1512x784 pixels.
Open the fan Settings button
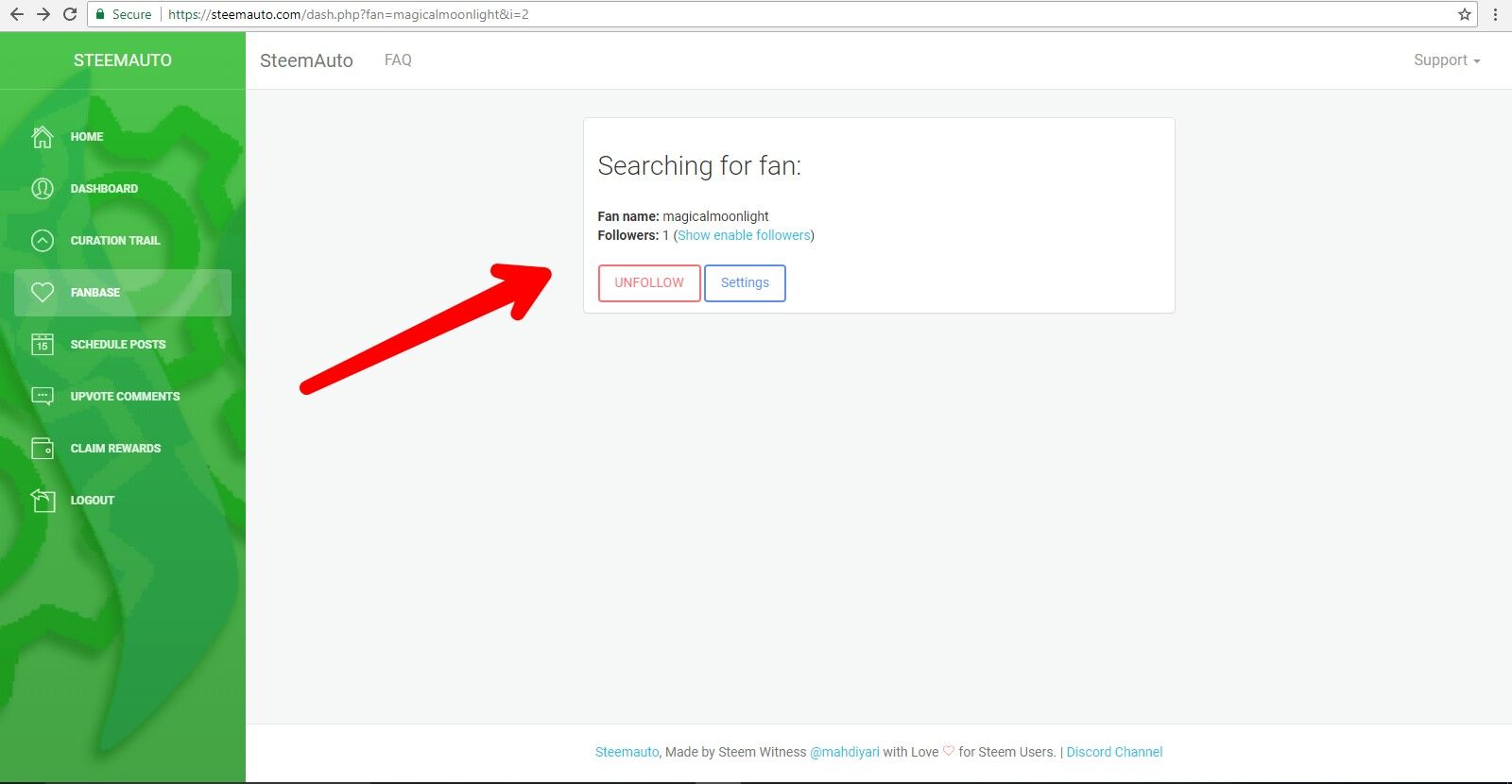pos(745,283)
